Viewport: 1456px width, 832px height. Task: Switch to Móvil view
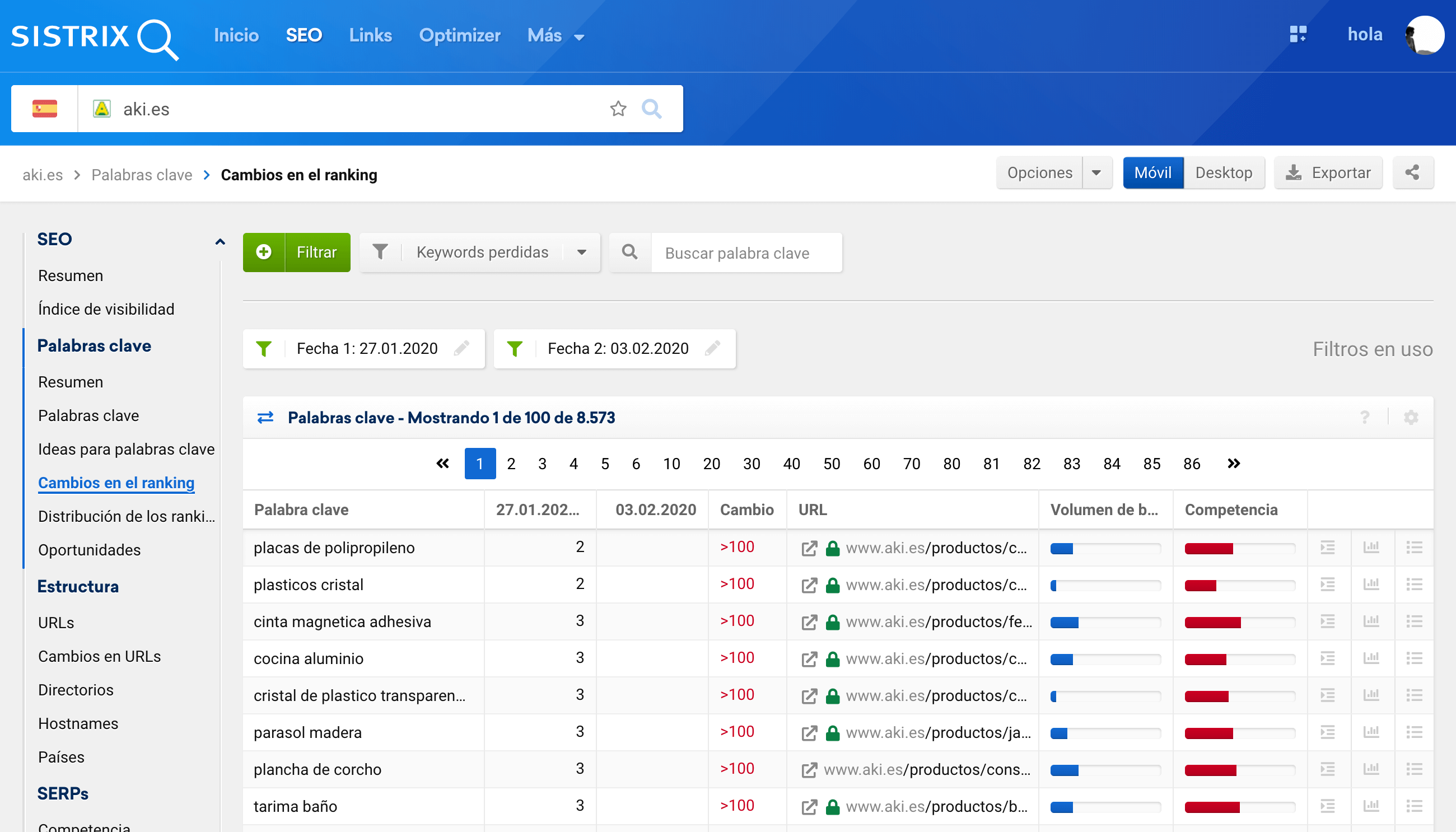pos(1152,172)
